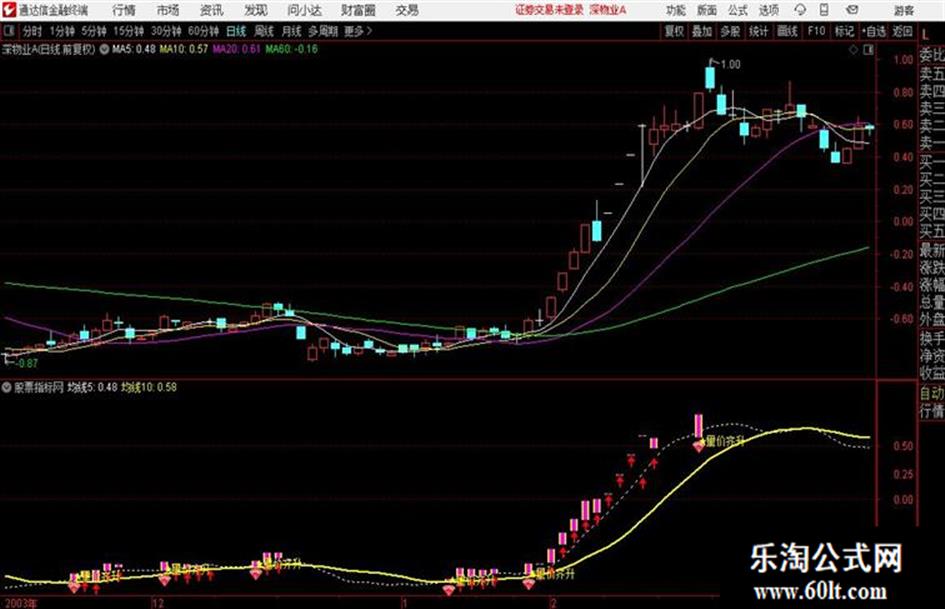This screenshot has height=609, width=945.
Task: Open the 市场 menu
Action: tap(168, 10)
